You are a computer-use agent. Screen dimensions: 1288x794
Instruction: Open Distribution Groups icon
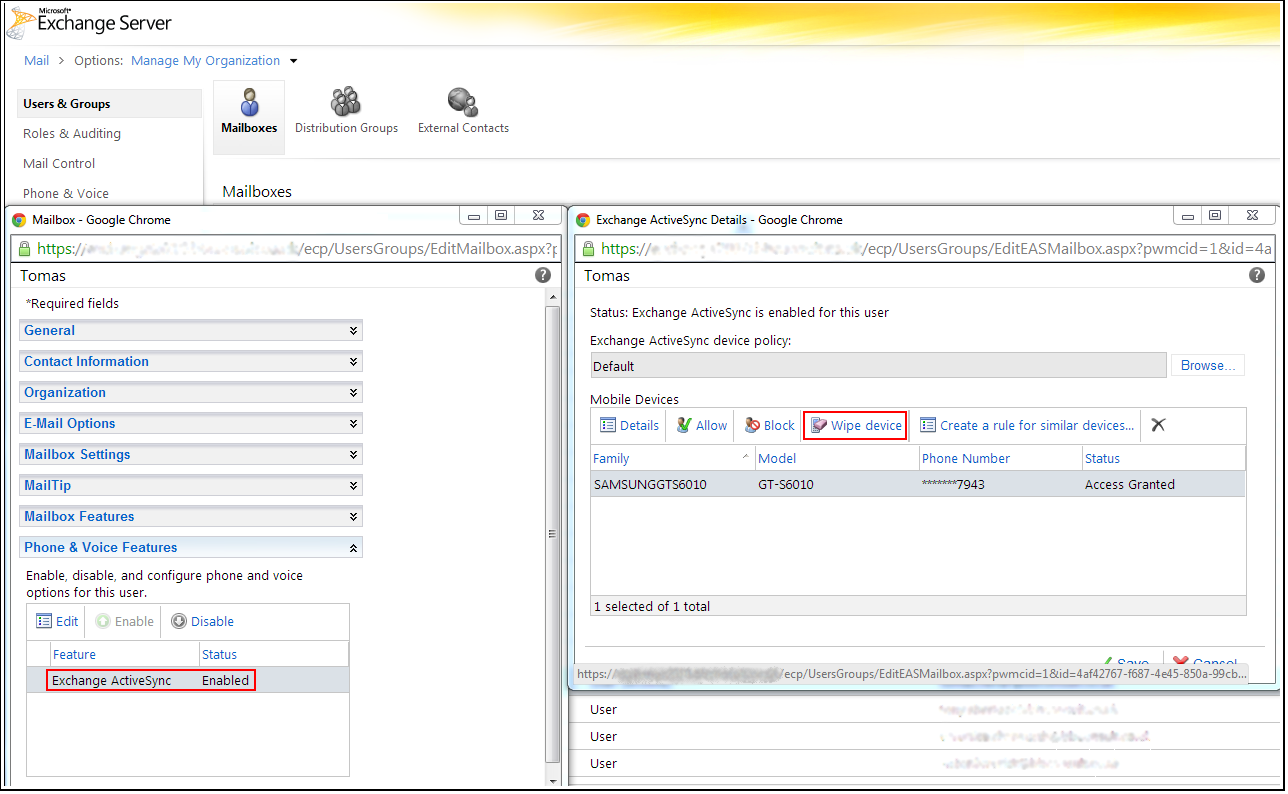pos(346,112)
